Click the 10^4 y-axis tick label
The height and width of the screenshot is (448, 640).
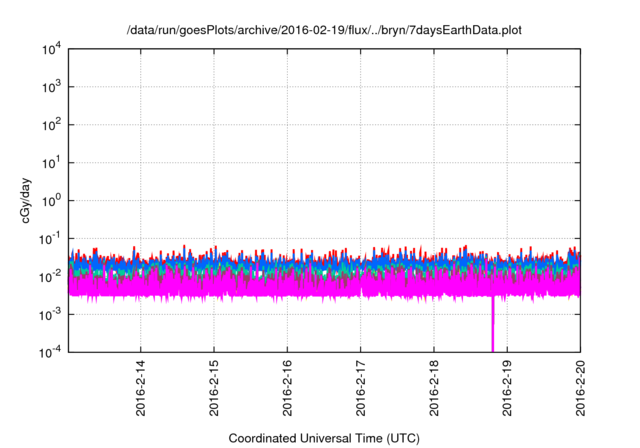[51, 49]
